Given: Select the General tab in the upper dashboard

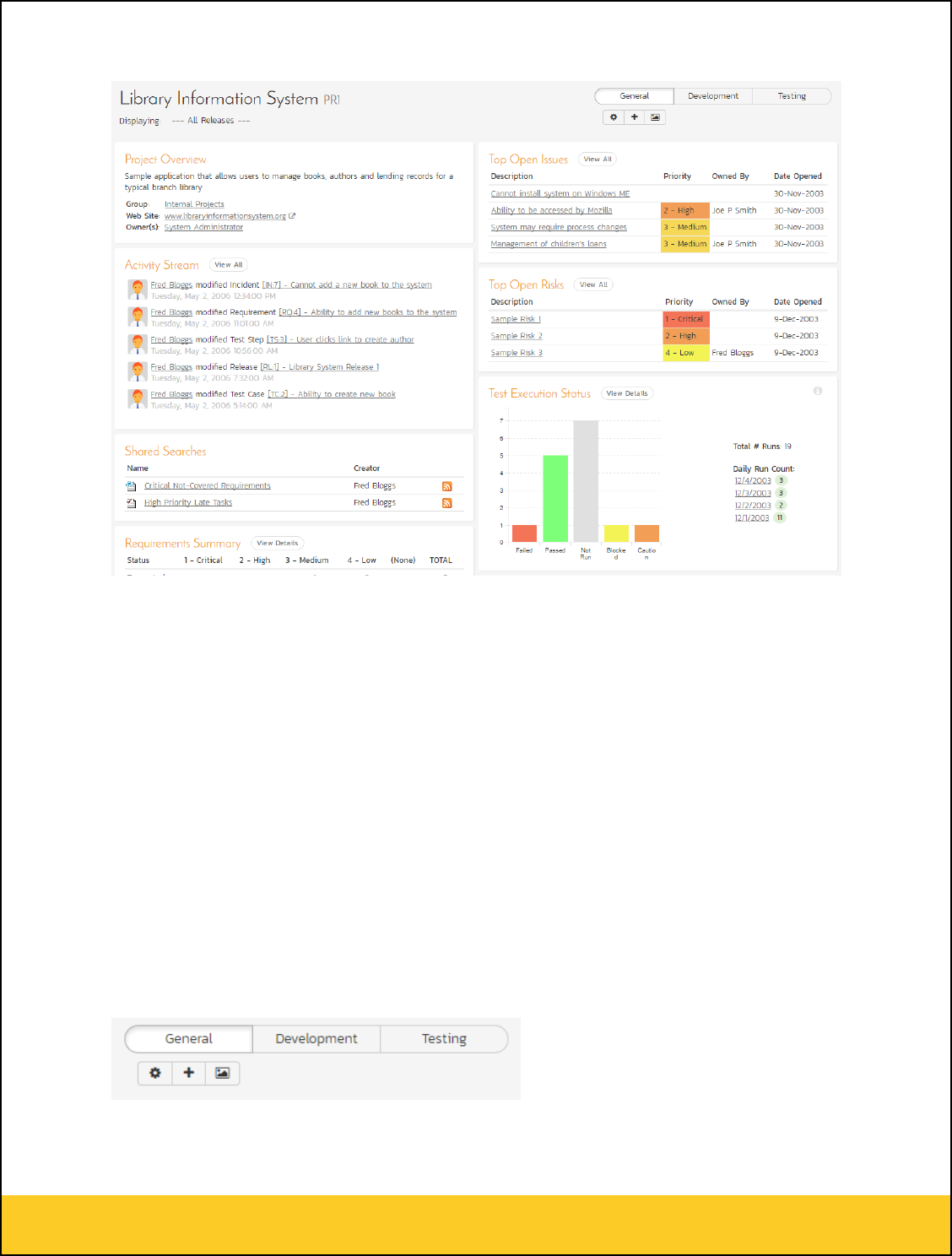Looking at the screenshot, I should pyautogui.click(x=635, y=96).
